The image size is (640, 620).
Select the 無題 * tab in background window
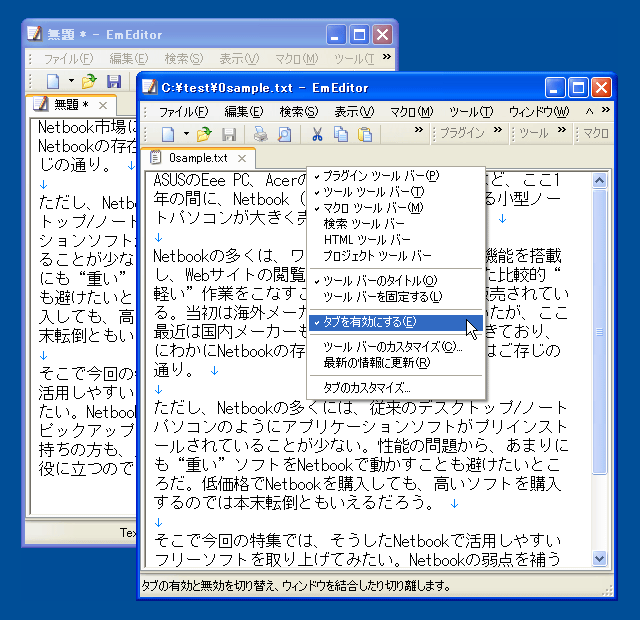(71, 105)
